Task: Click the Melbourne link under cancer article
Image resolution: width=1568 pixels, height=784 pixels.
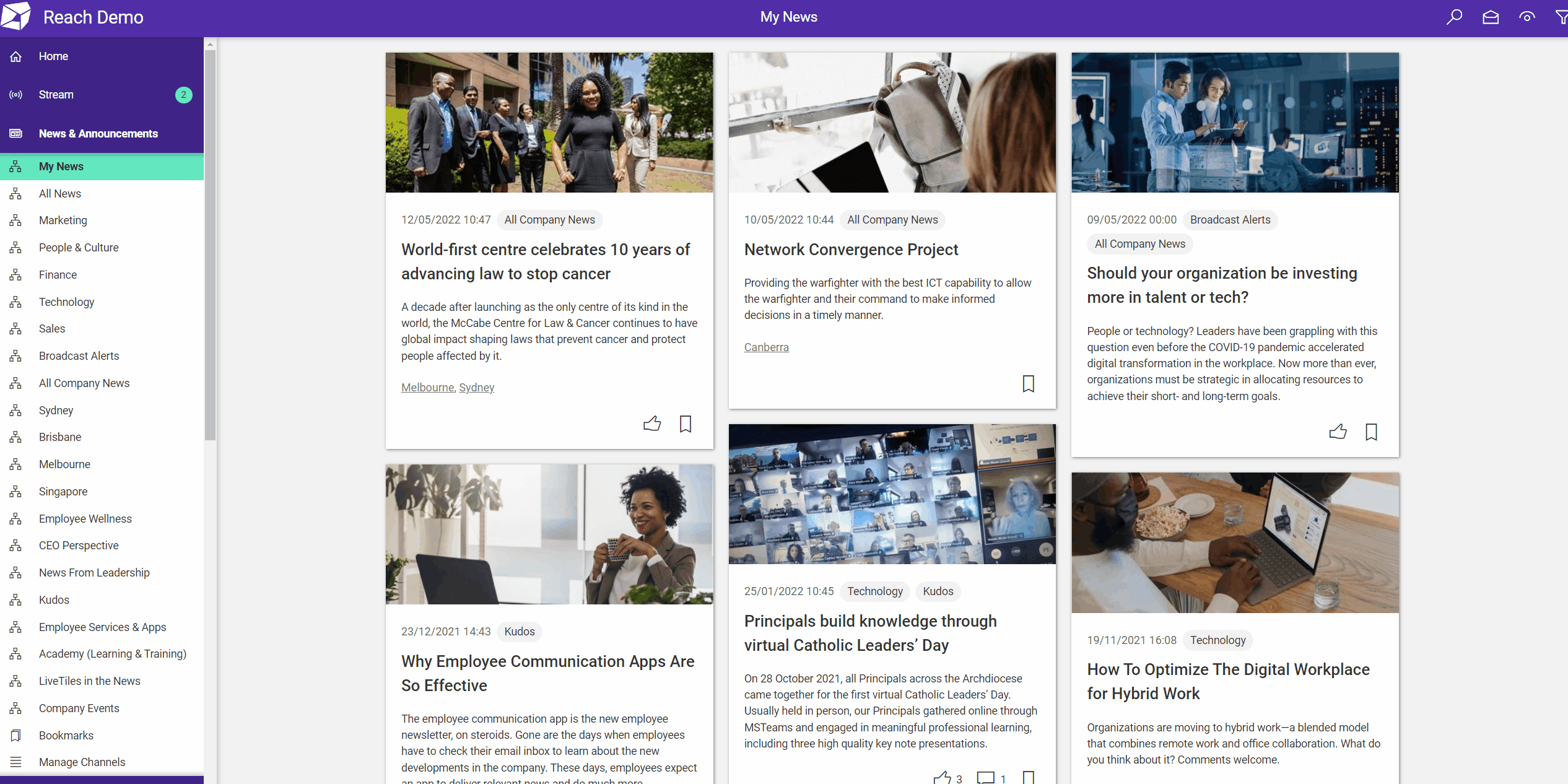Action: click(427, 388)
